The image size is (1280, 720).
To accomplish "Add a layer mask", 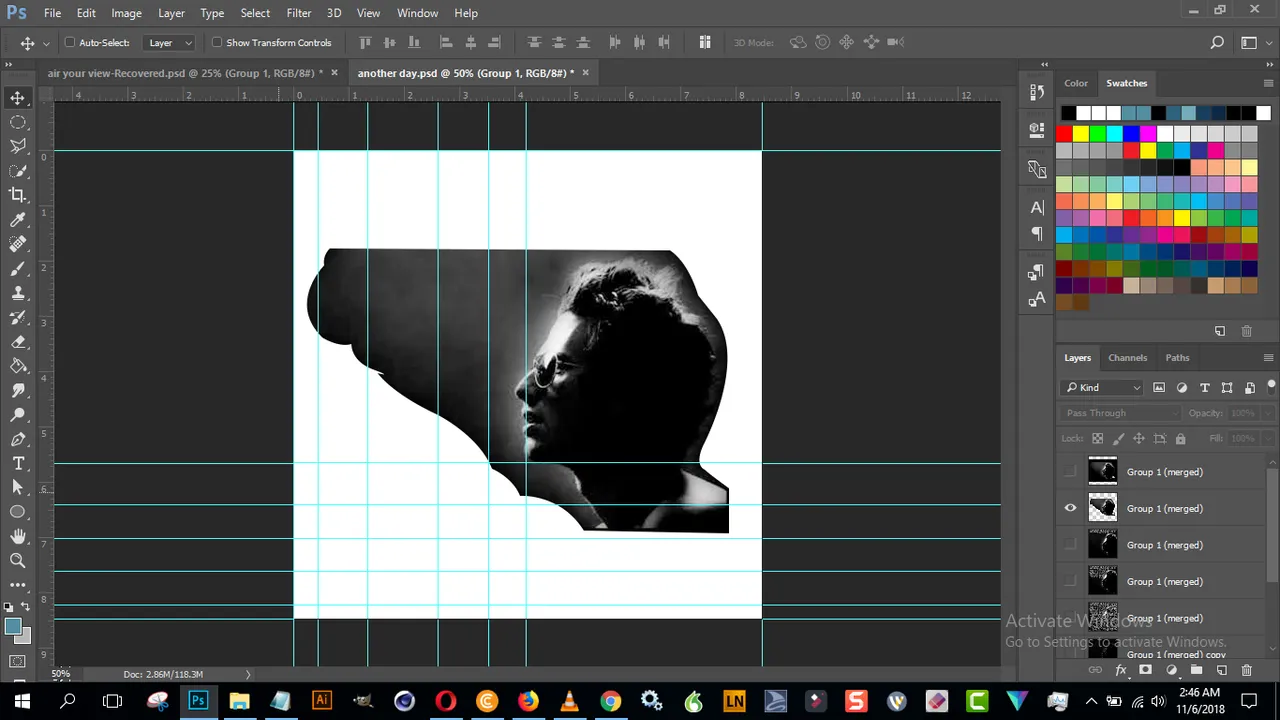I will 1145,670.
